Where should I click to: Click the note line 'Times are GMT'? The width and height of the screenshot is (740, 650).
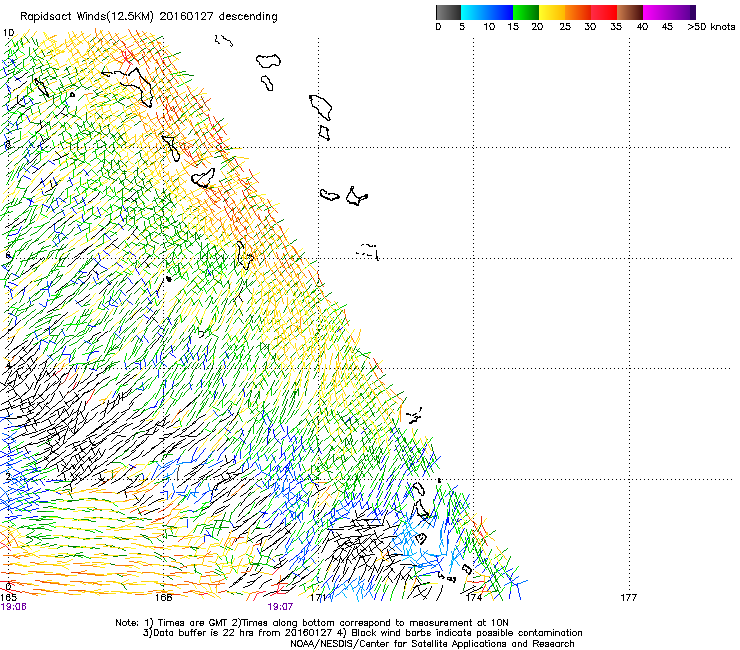(311, 623)
